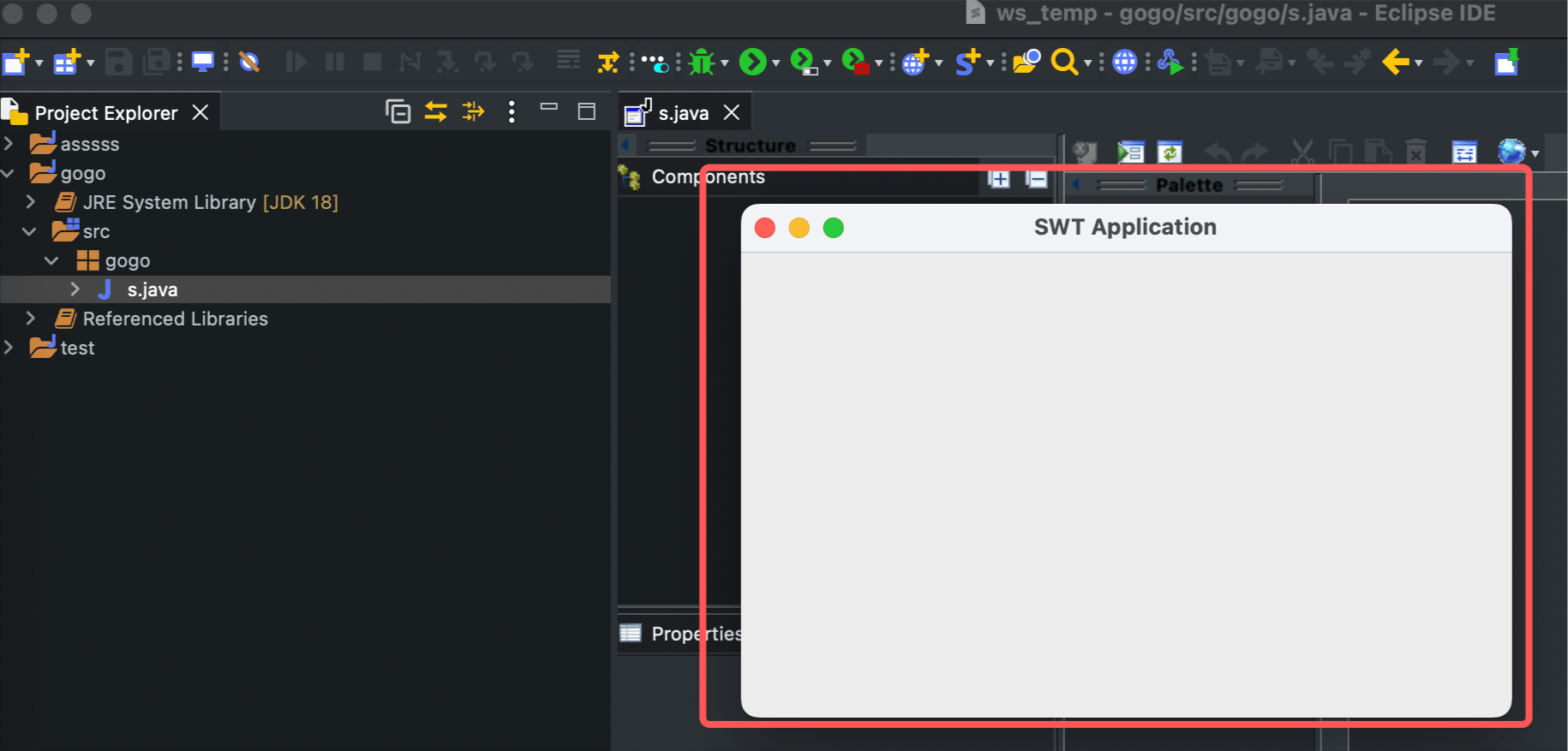
Task: Expand the s.java file node
Action: point(75,289)
